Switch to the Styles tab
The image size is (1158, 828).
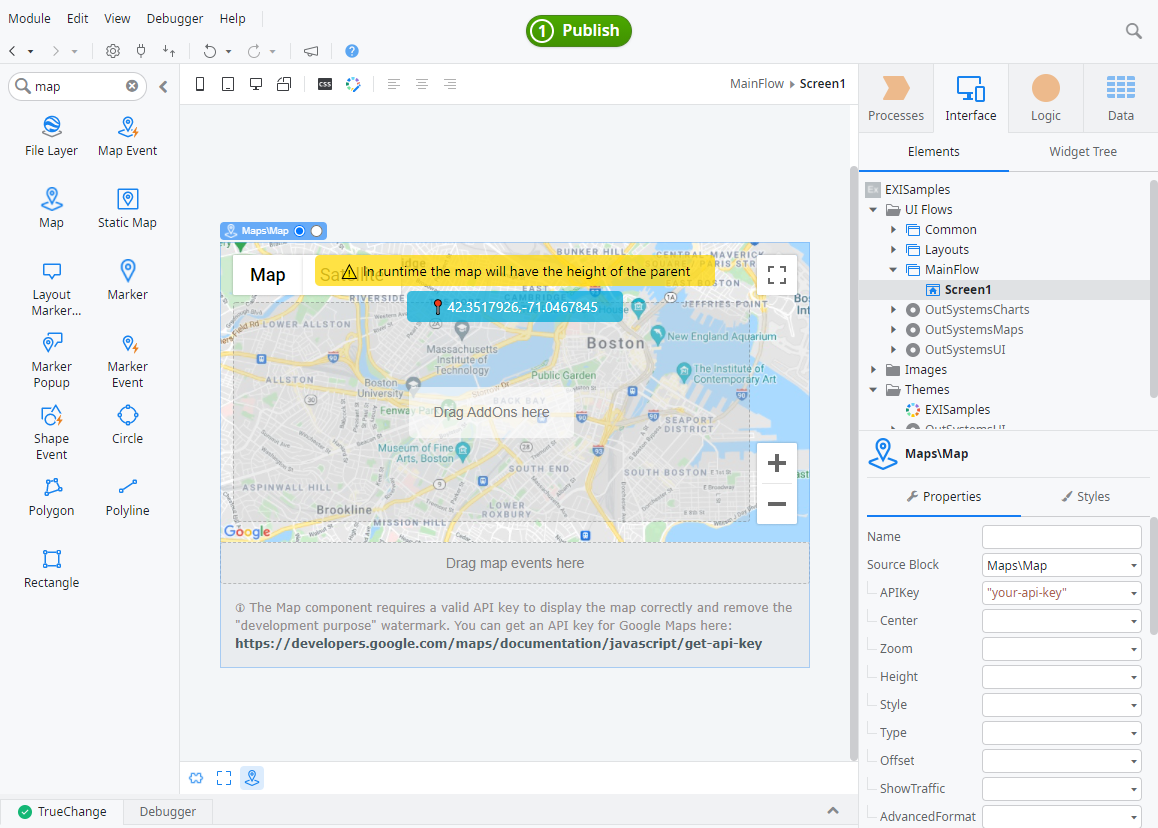(1086, 496)
